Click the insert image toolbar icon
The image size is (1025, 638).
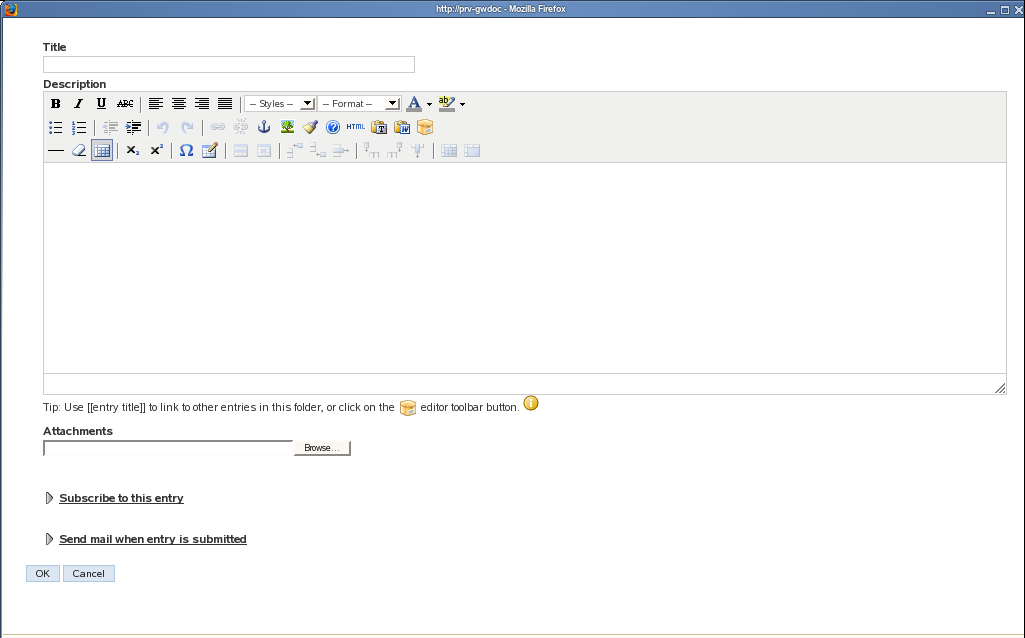click(286, 127)
